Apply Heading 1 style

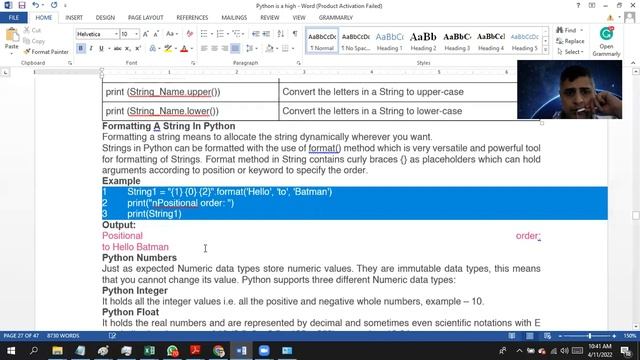point(389,41)
